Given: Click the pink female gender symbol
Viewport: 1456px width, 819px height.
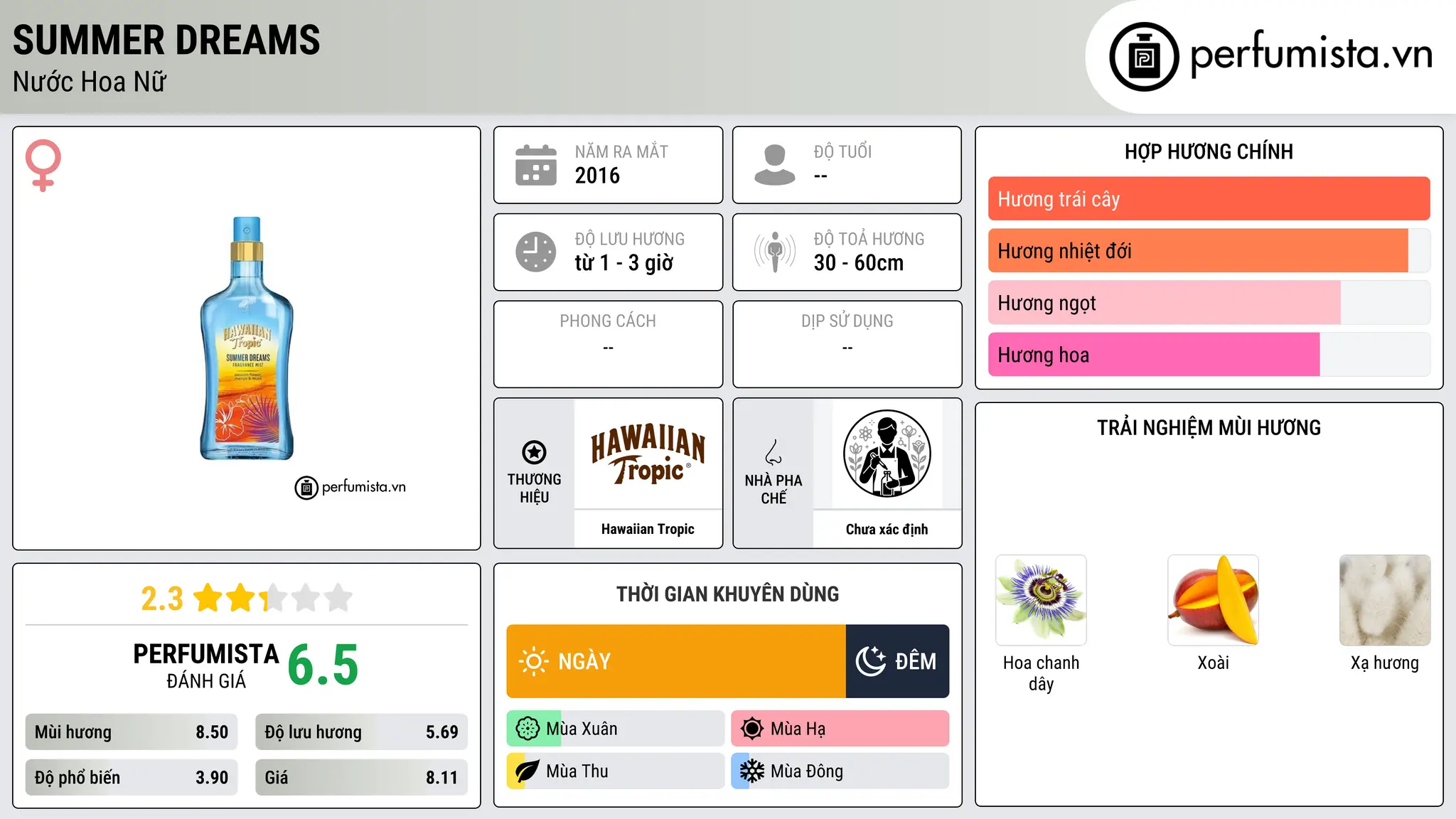Looking at the screenshot, I should point(43,165).
